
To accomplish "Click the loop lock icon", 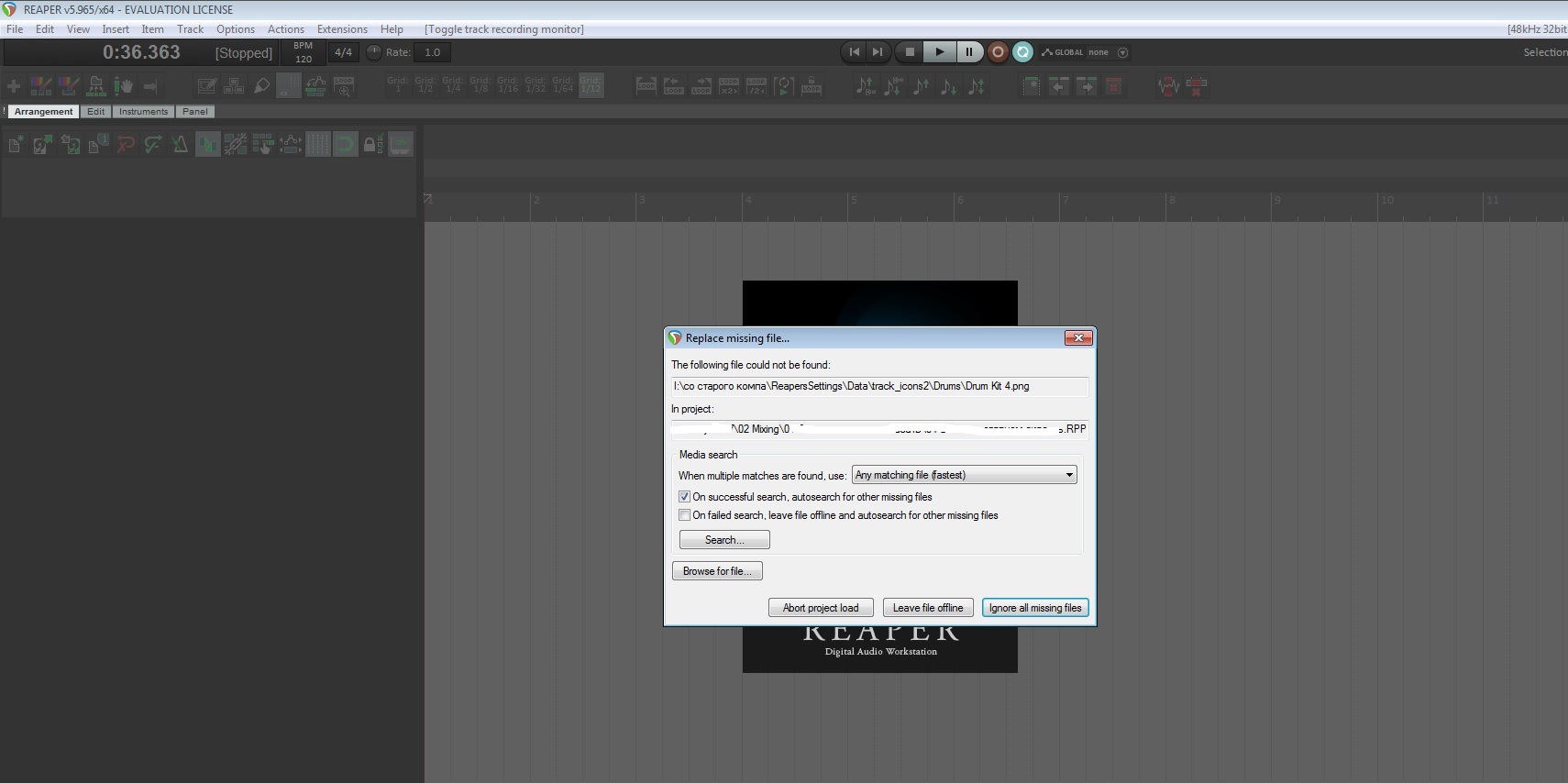I will (812, 86).
